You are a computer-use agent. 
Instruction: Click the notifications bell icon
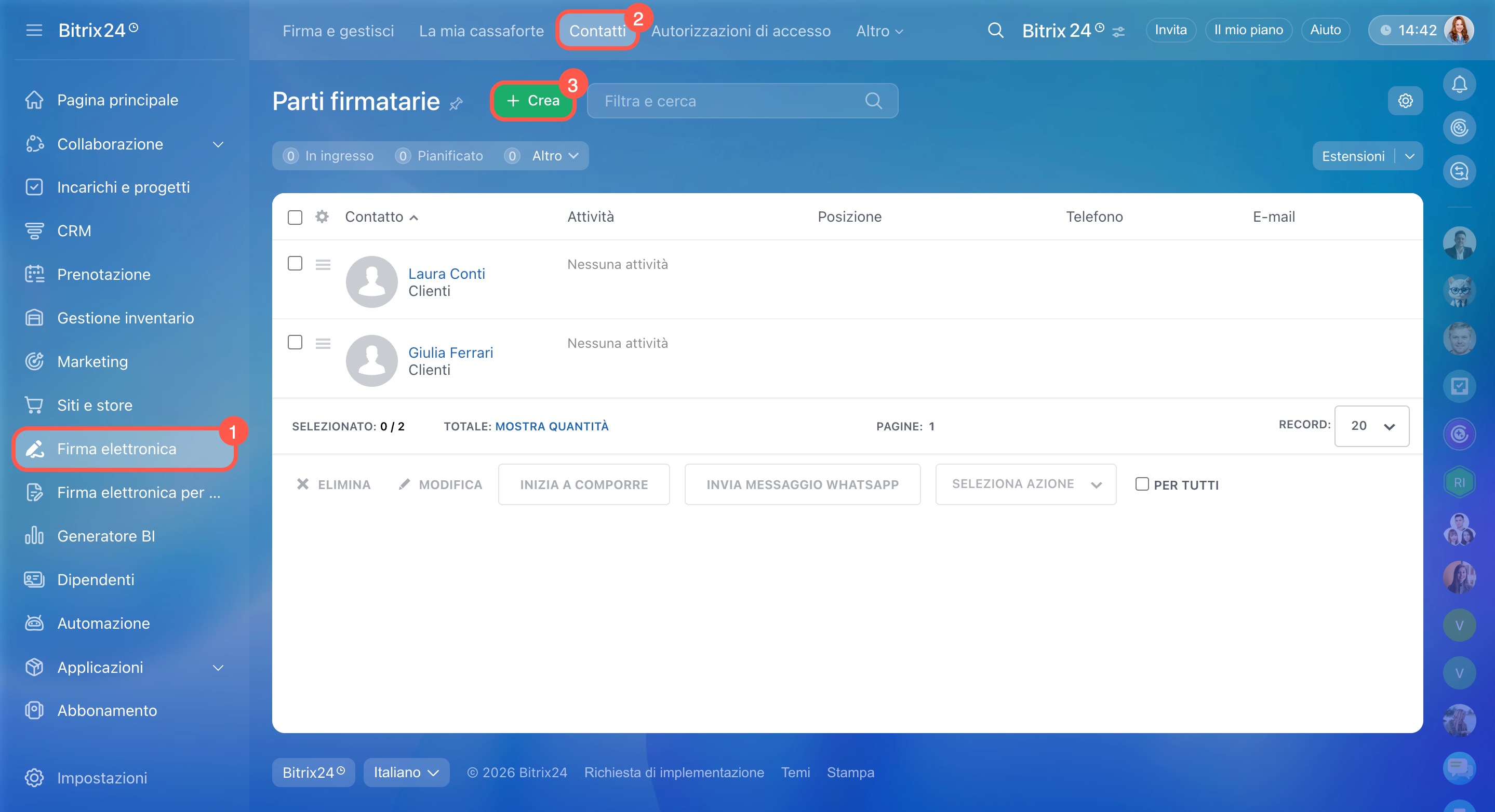click(1459, 85)
